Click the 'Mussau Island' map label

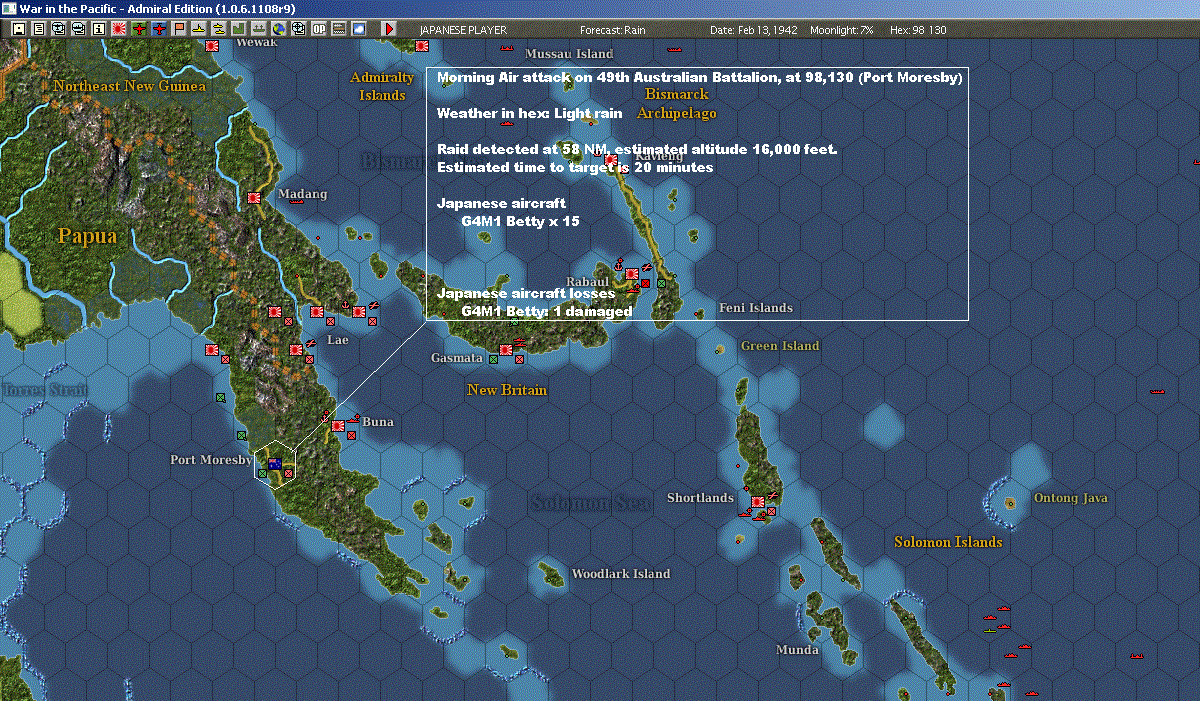pos(569,53)
